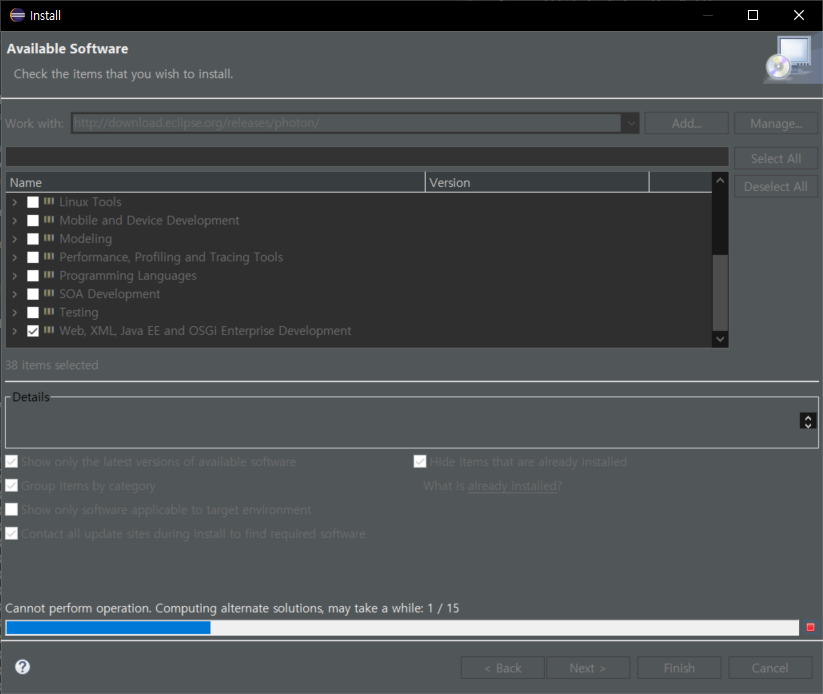Click the install wizard CD and computer icon

(x=793, y=59)
